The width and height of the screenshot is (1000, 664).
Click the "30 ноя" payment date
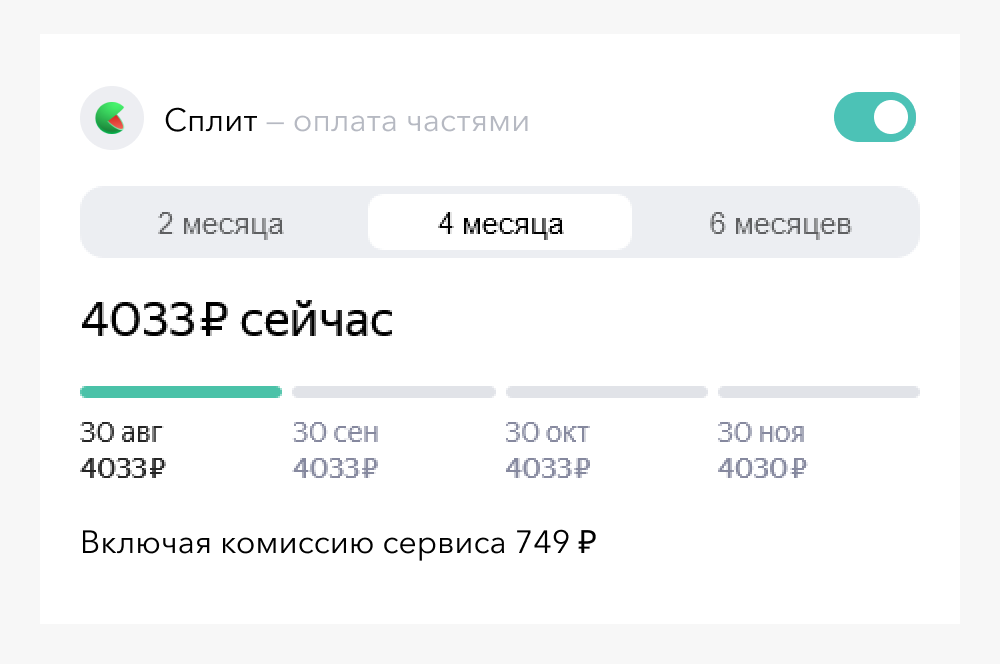pos(761,433)
